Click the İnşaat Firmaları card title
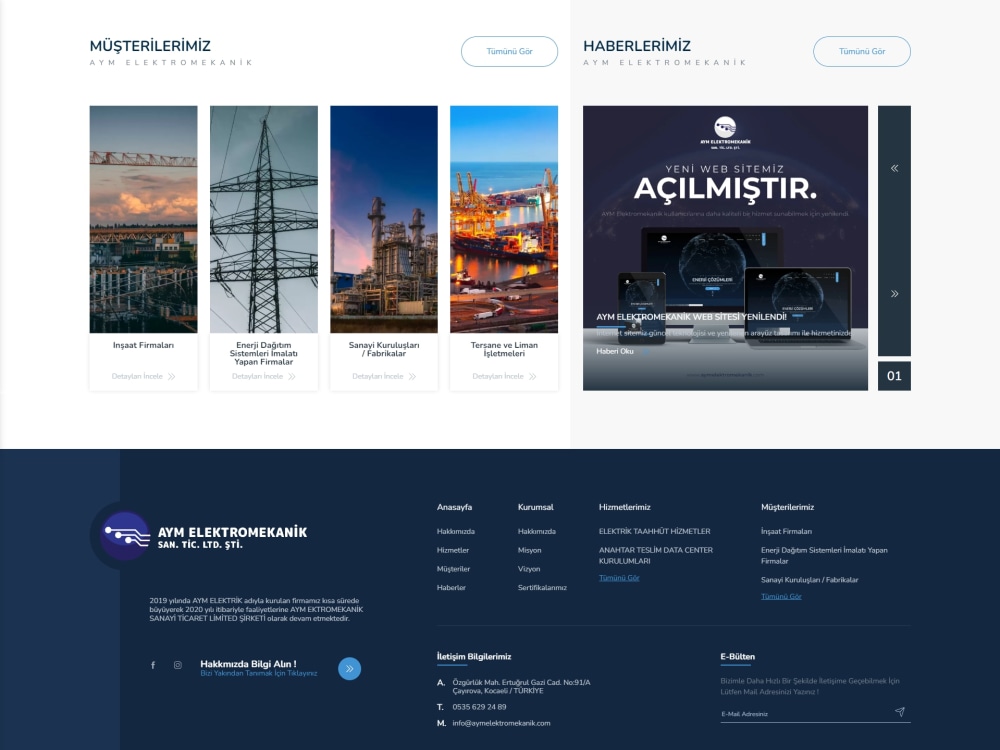The width and height of the screenshot is (1000, 750). click(x=143, y=345)
